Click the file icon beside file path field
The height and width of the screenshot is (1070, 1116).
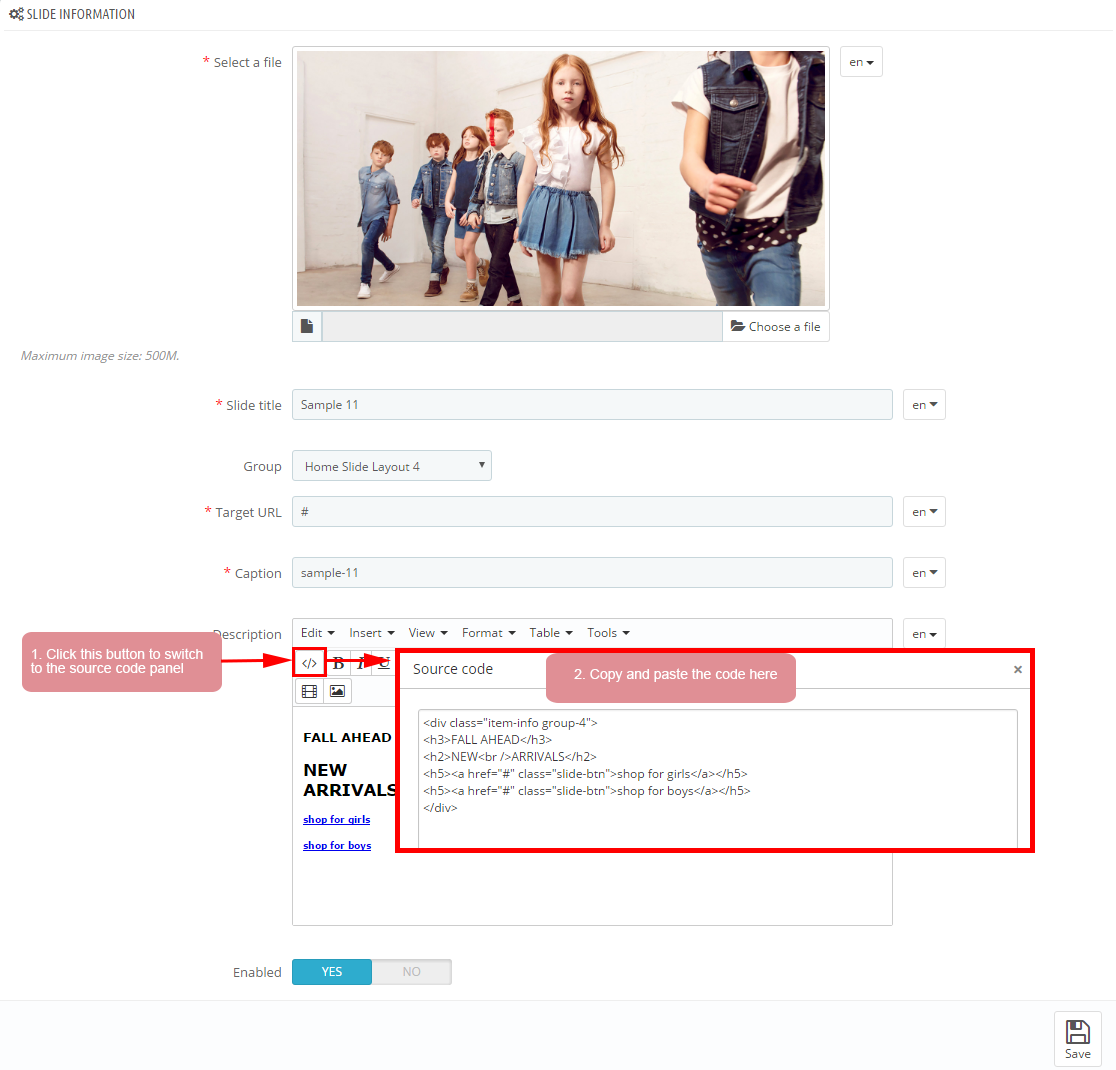(307, 326)
